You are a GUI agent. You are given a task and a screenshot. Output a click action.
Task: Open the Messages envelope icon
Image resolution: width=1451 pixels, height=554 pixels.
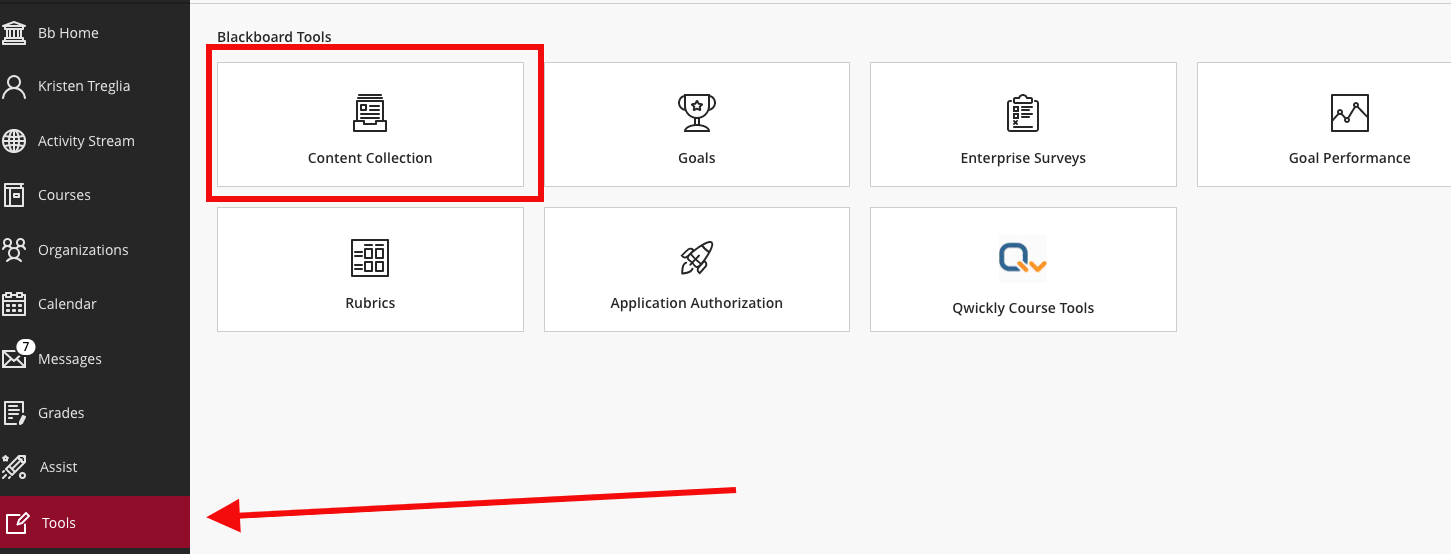tap(14, 359)
